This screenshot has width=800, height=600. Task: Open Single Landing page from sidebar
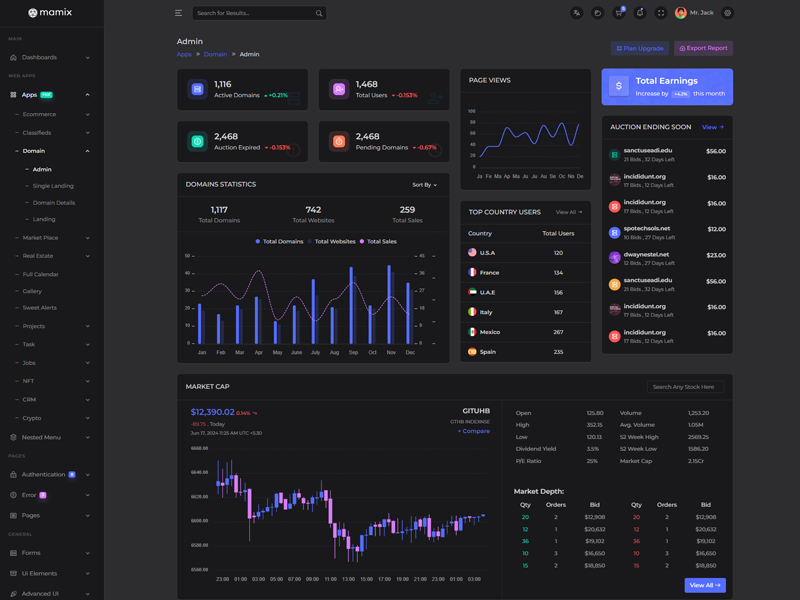pos(53,186)
